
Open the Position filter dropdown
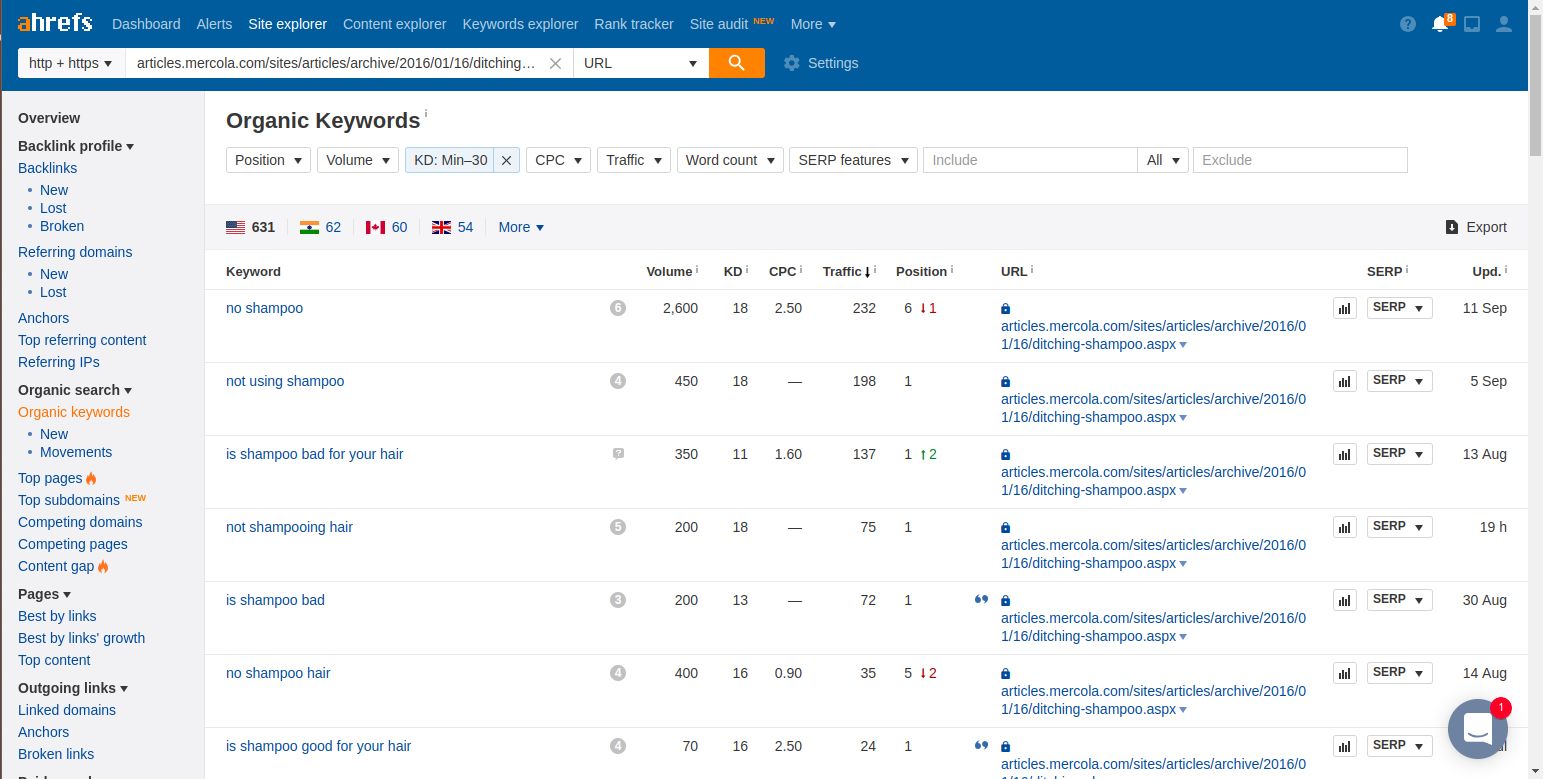tap(268, 160)
